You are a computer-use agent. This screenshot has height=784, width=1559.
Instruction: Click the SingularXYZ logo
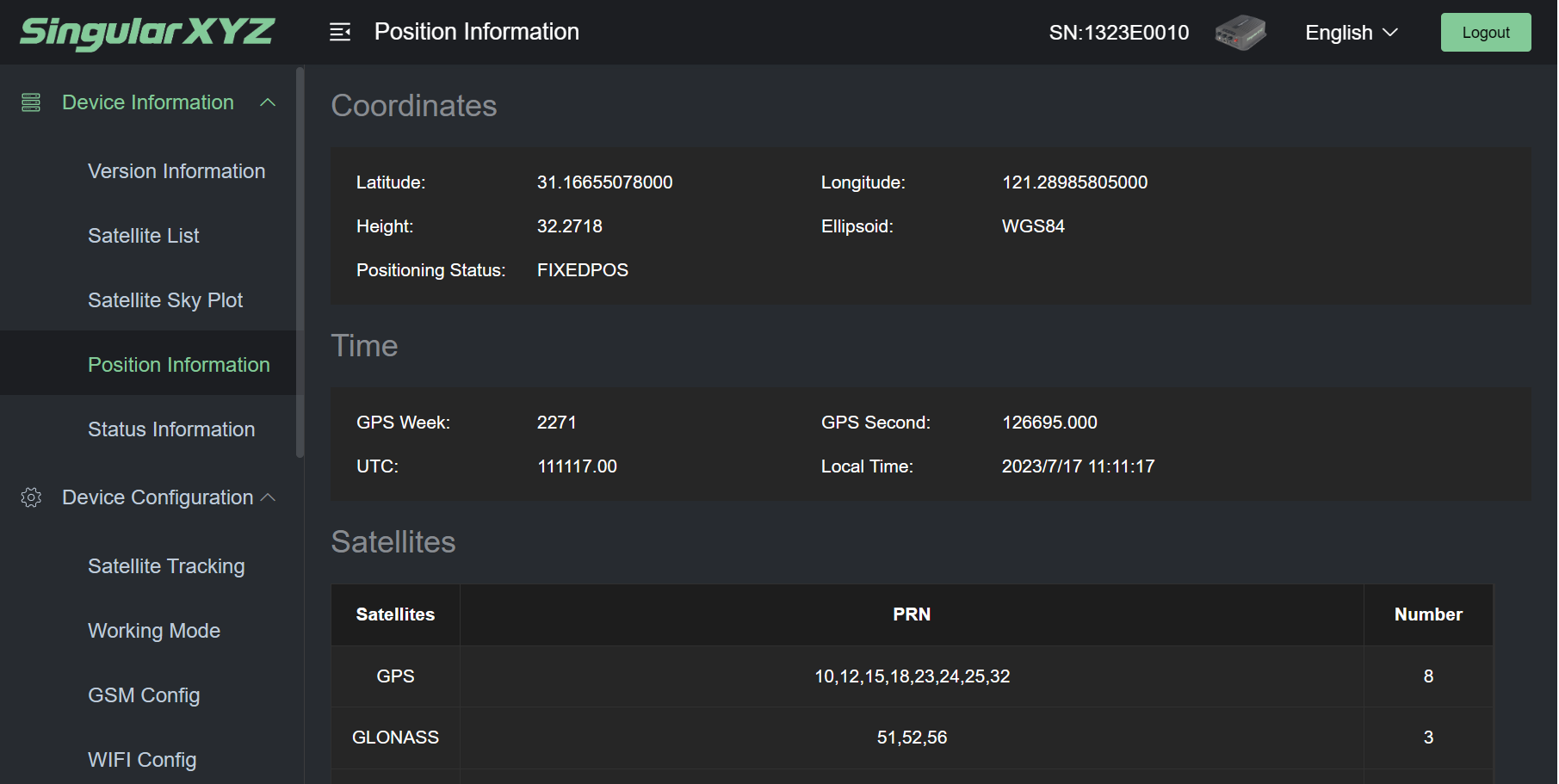(147, 33)
